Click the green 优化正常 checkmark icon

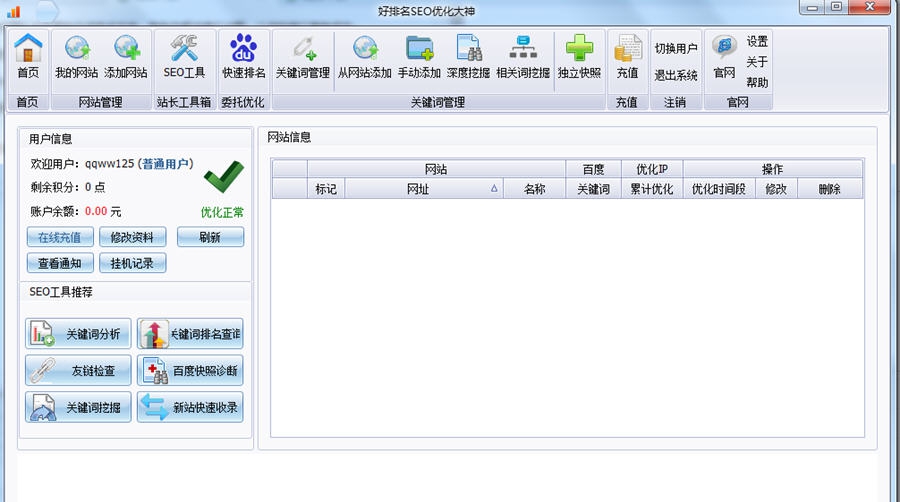[x=224, y=177]
